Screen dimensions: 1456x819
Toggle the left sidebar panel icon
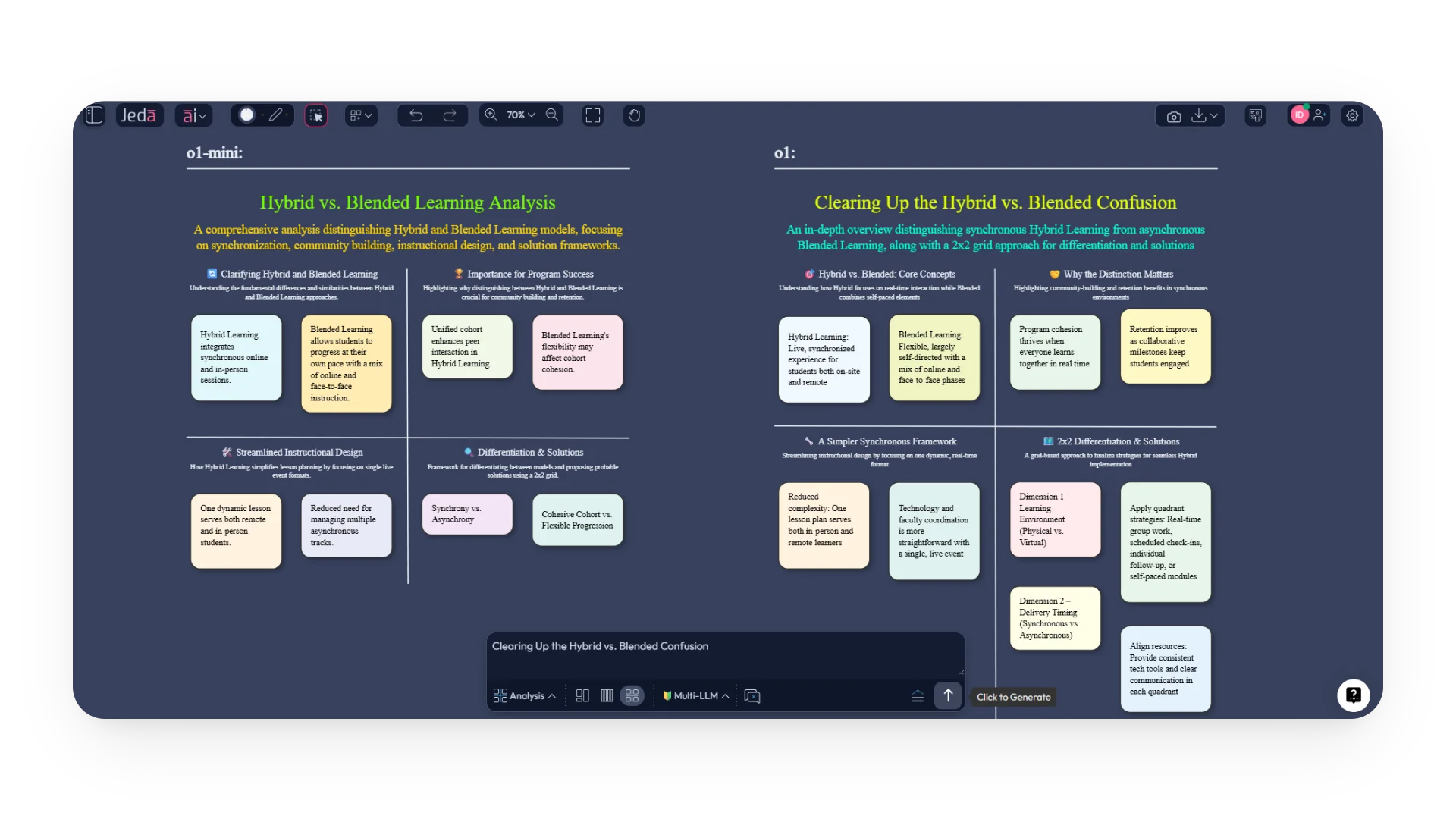tap(94, 115)
